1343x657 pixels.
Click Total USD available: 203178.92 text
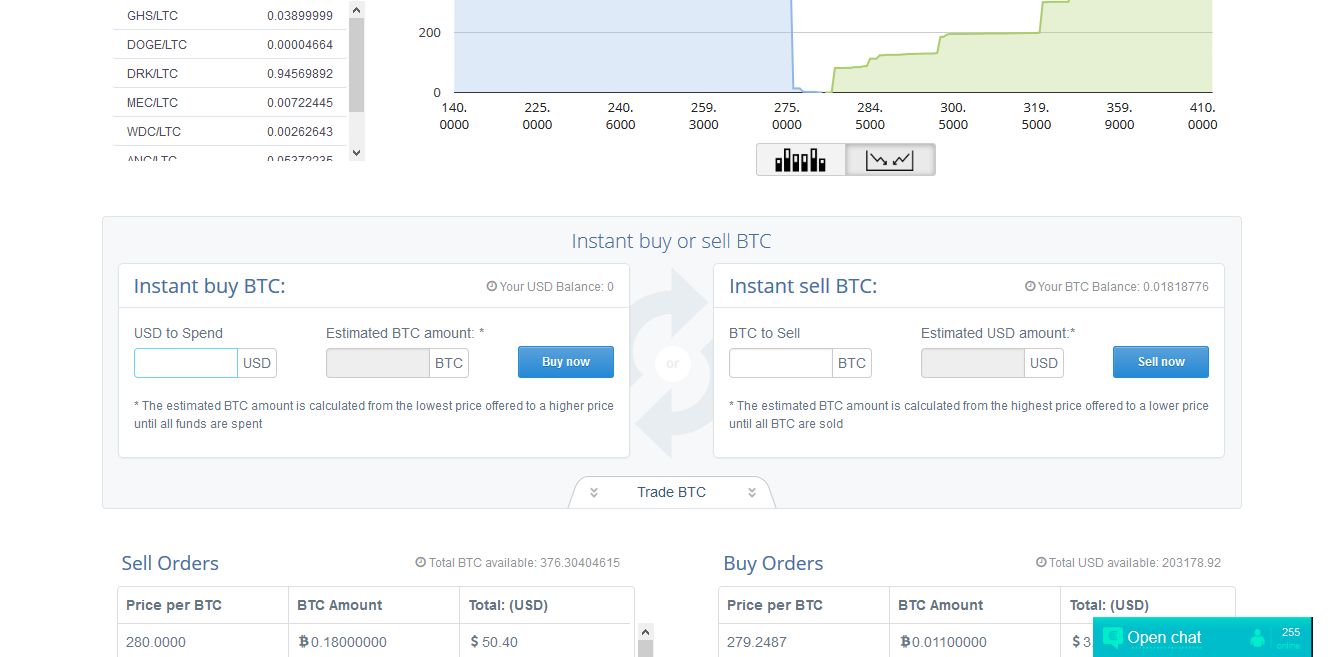point(1135,563)
